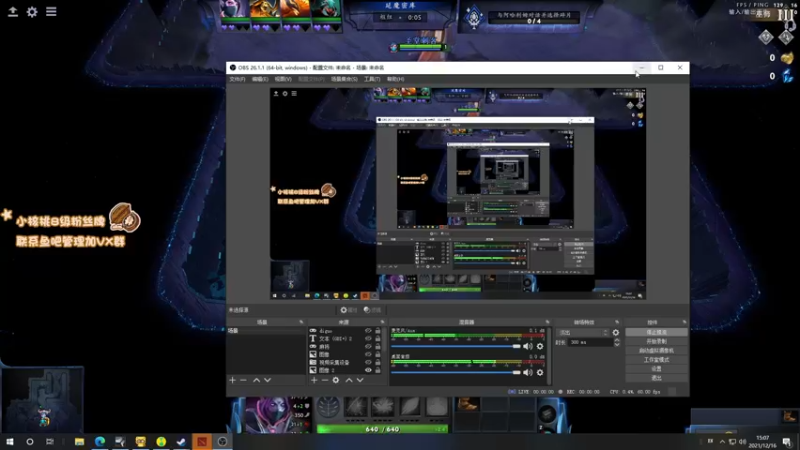
Task: Open the 淡出 transition type dropdown
Action: coord(583,333)
